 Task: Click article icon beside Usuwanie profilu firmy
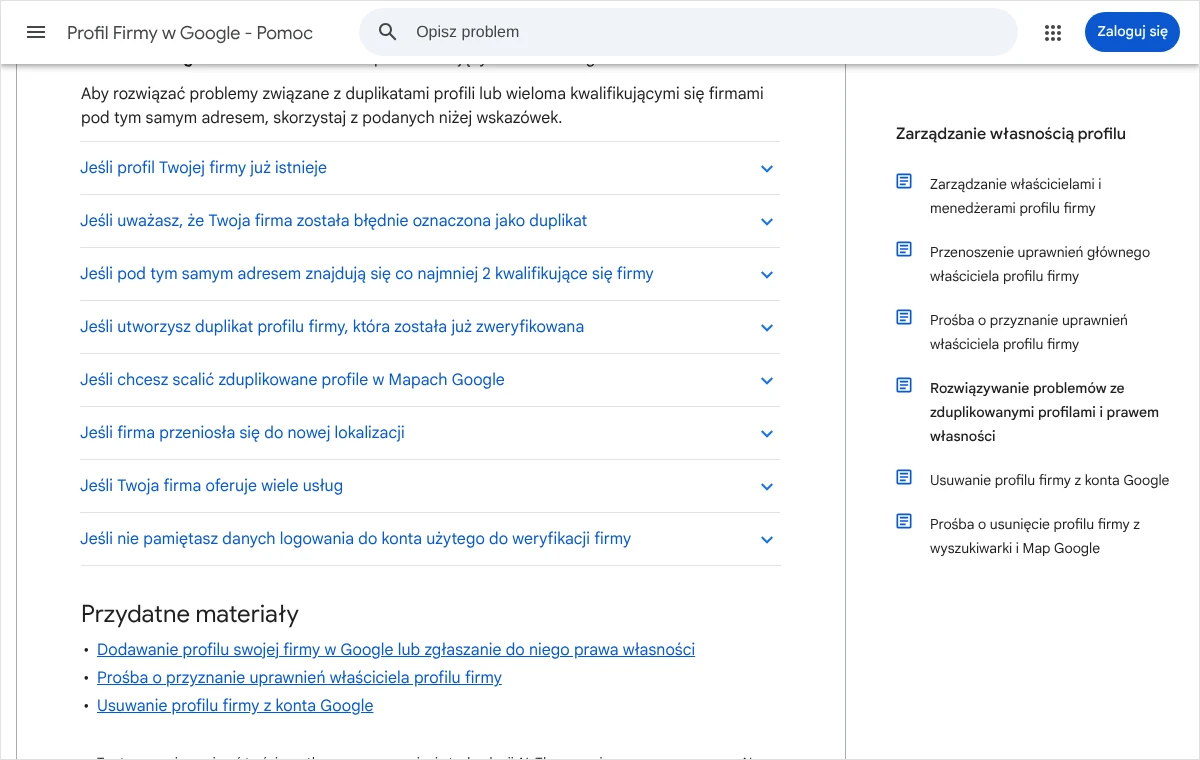click(x=904, y=477)
